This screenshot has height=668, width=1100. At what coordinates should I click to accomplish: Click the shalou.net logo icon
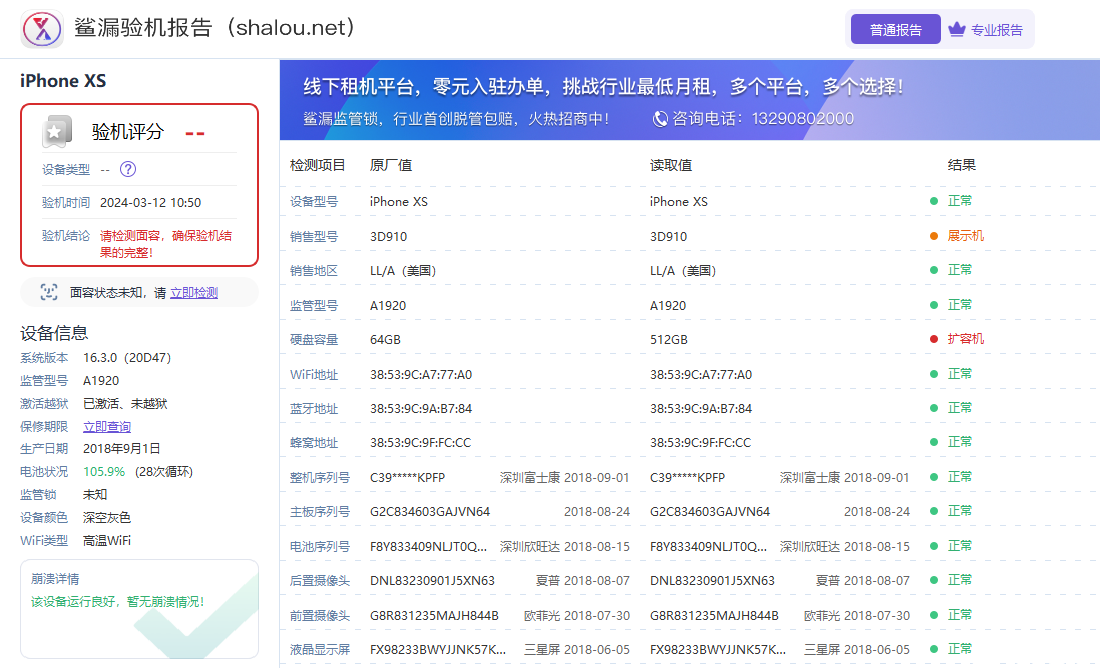point(42,29)
